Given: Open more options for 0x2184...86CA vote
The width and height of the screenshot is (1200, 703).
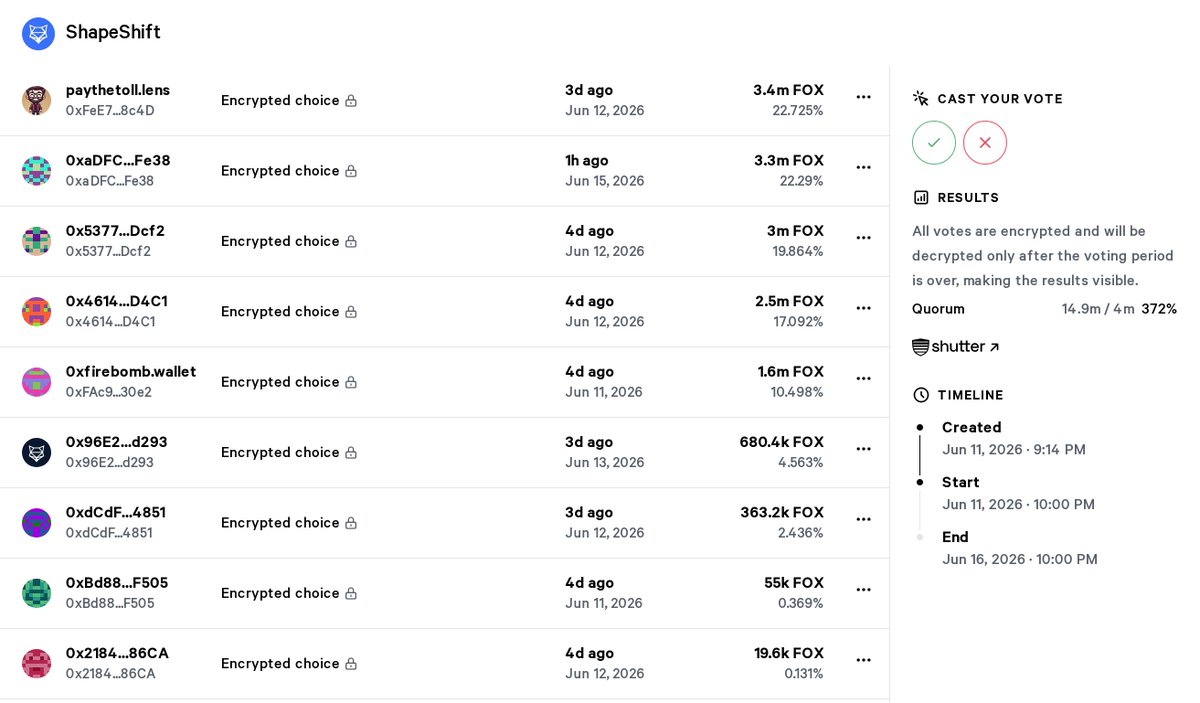Looking at the screenshot, I should 864,660.
